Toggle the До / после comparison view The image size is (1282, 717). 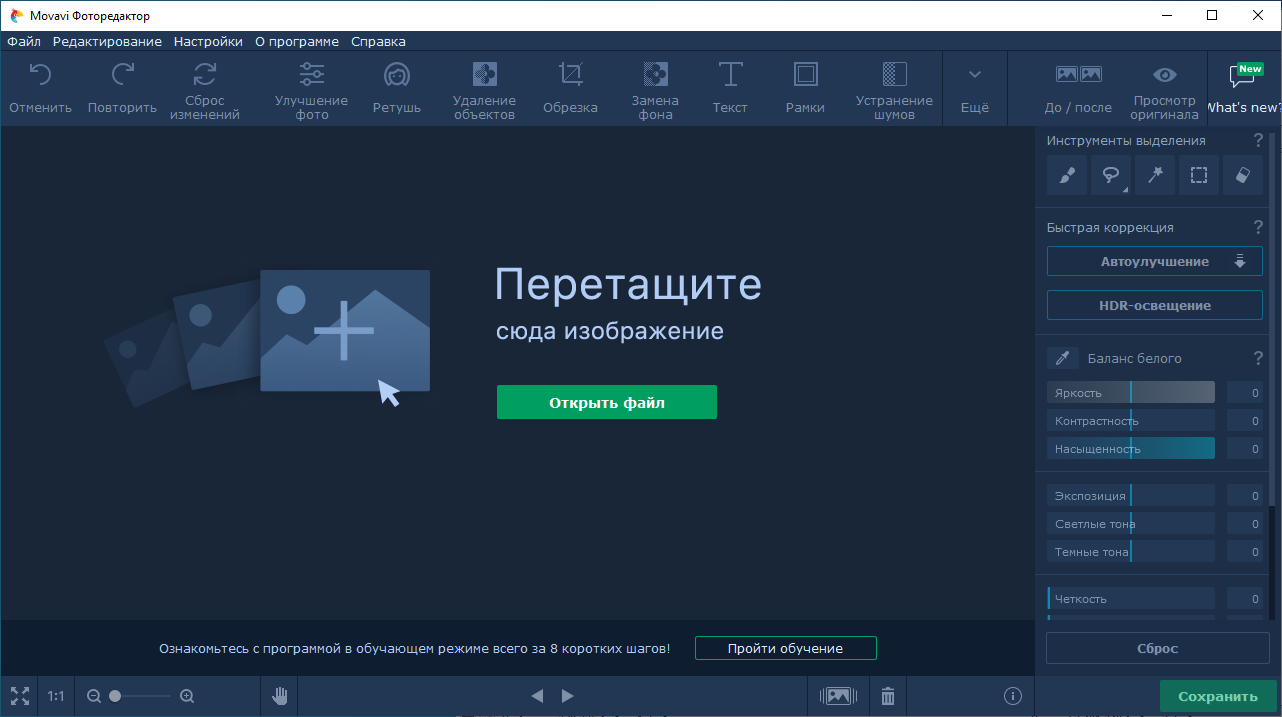(1078, 88)
